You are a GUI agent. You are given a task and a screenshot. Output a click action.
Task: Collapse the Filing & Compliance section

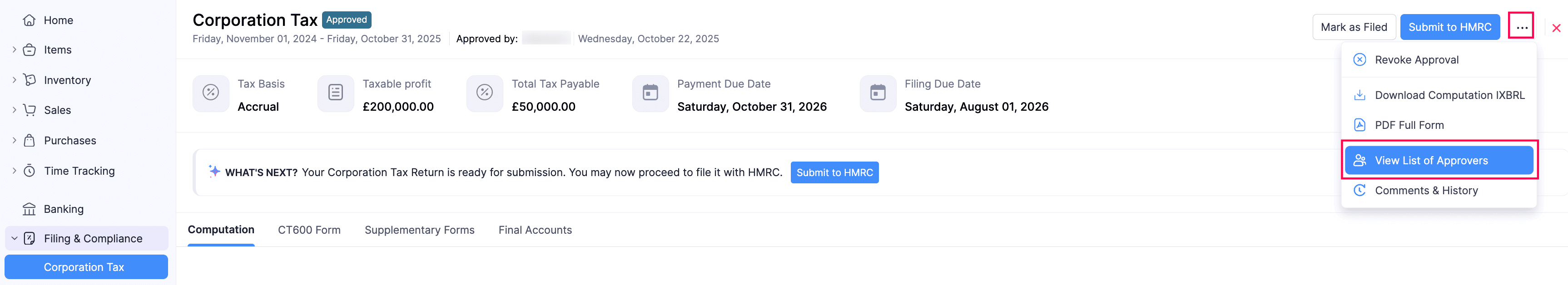[x=14, y=239]
